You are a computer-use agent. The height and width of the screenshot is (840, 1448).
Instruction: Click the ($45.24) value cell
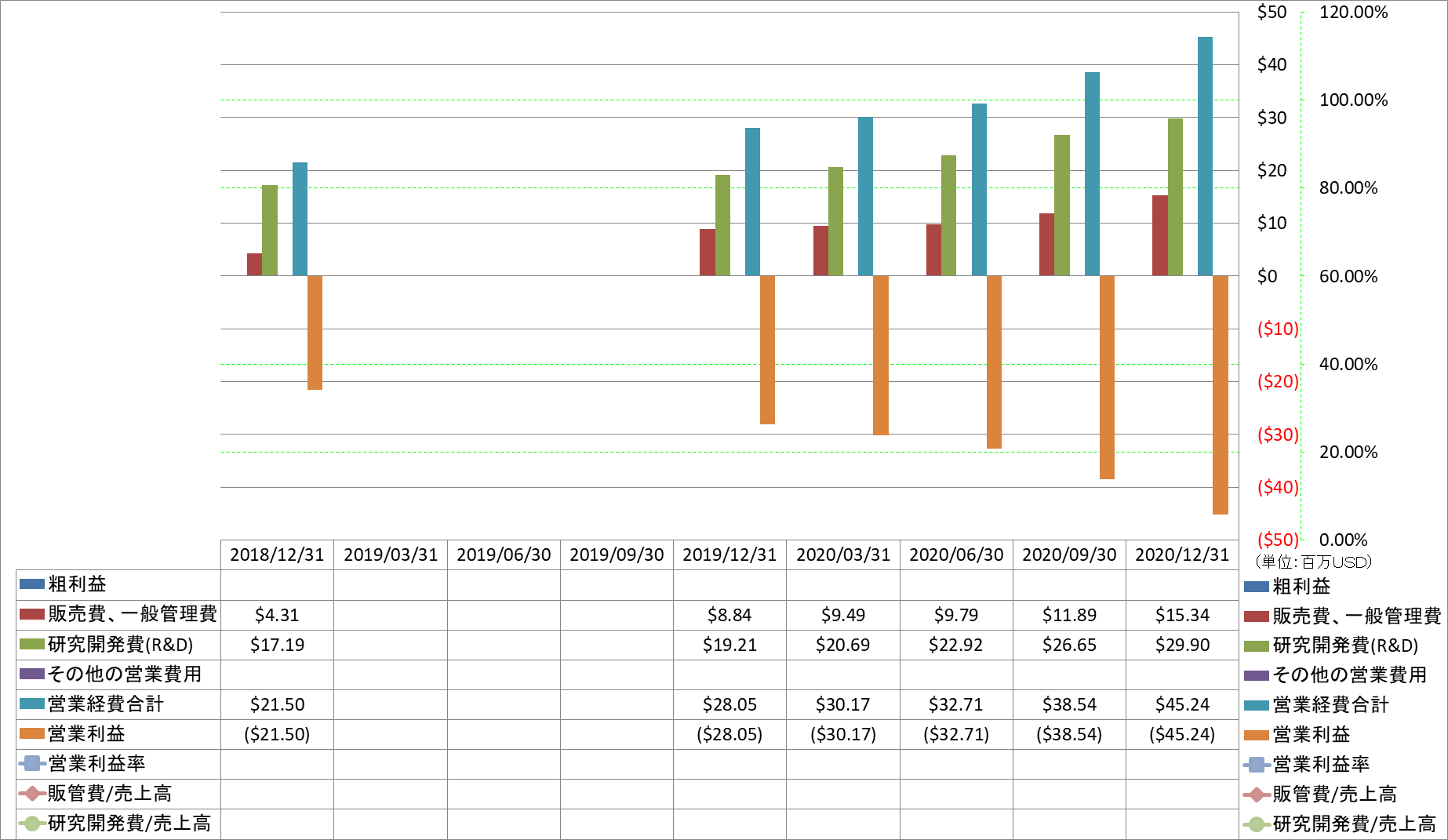pos(1182,734)
